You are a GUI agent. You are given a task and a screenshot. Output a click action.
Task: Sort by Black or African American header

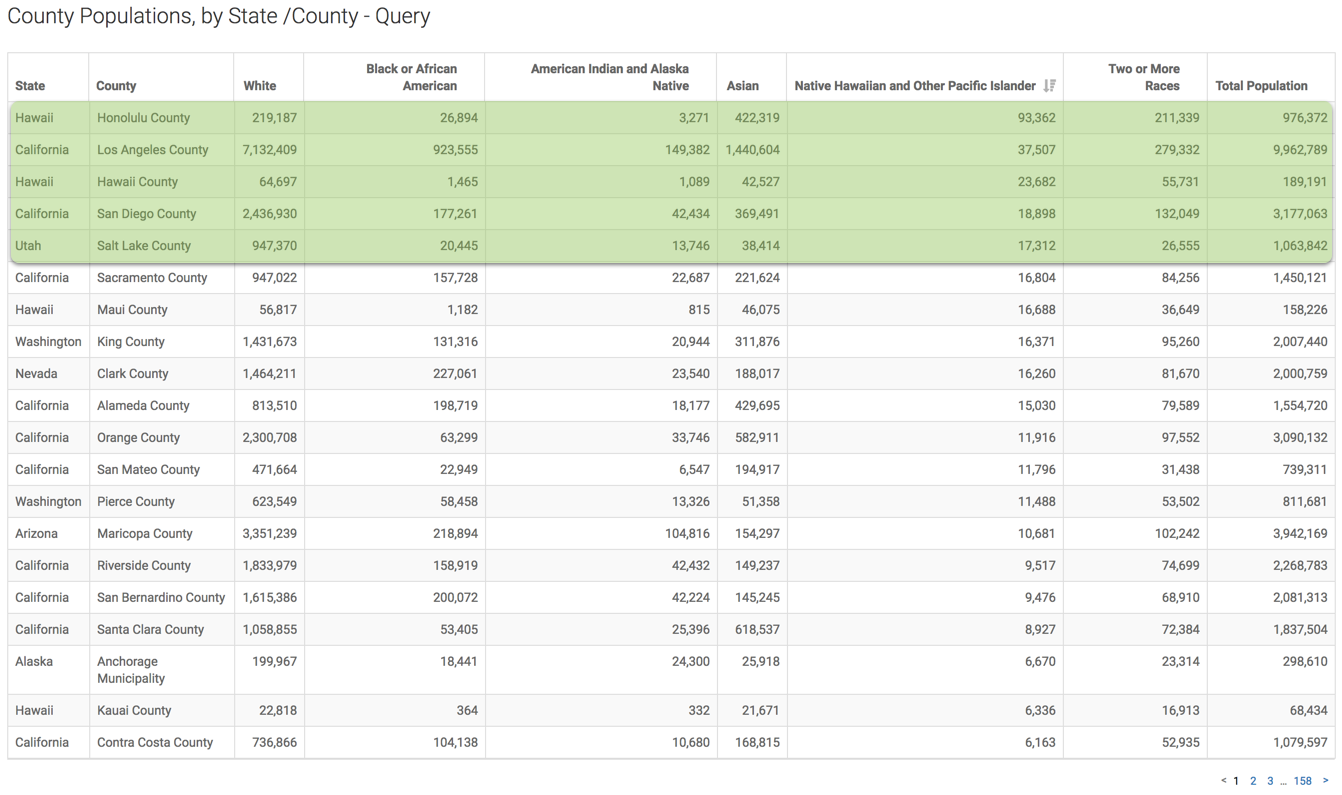tap(411, 77)
